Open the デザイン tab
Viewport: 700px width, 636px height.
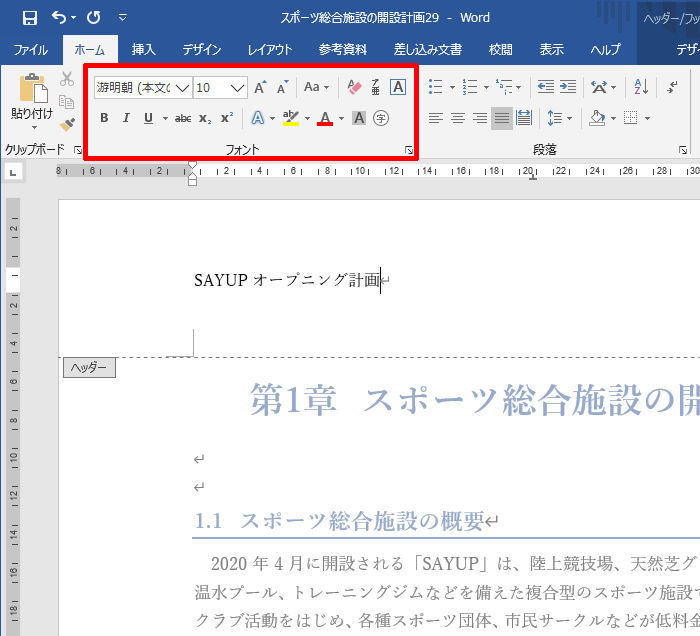coord(201,50)
